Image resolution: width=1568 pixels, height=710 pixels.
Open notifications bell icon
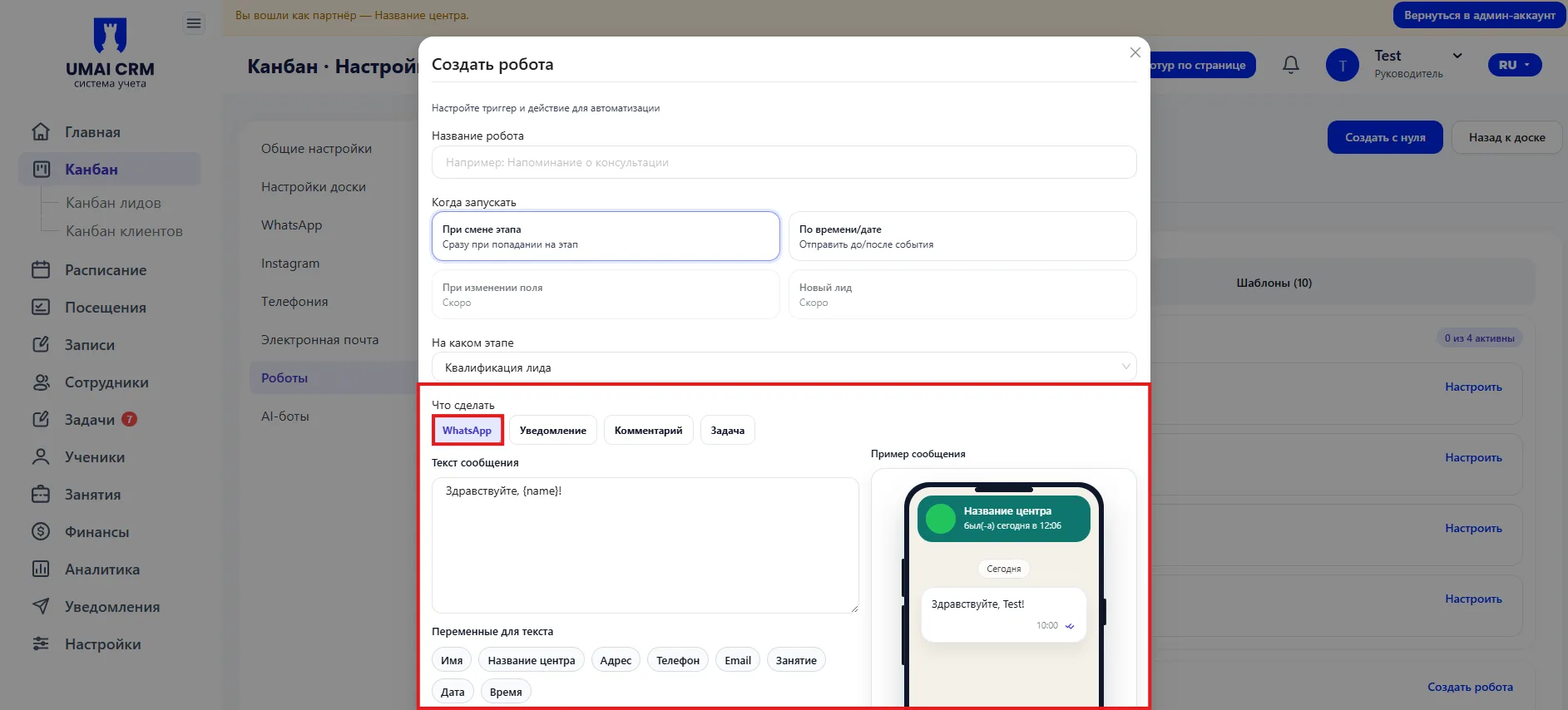(1291, 65)
